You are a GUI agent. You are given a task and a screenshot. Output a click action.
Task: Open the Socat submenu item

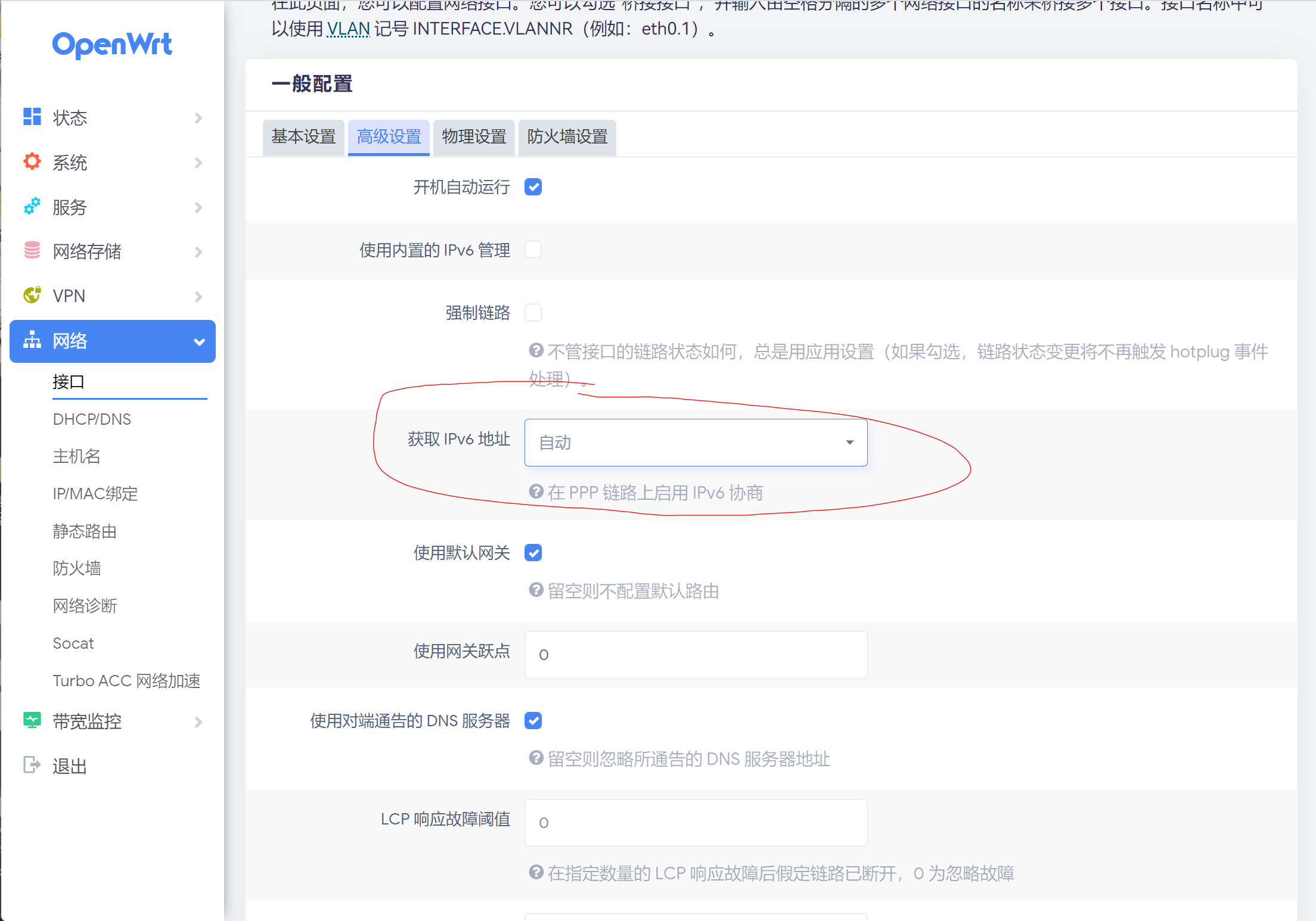[x=73, y=643]
